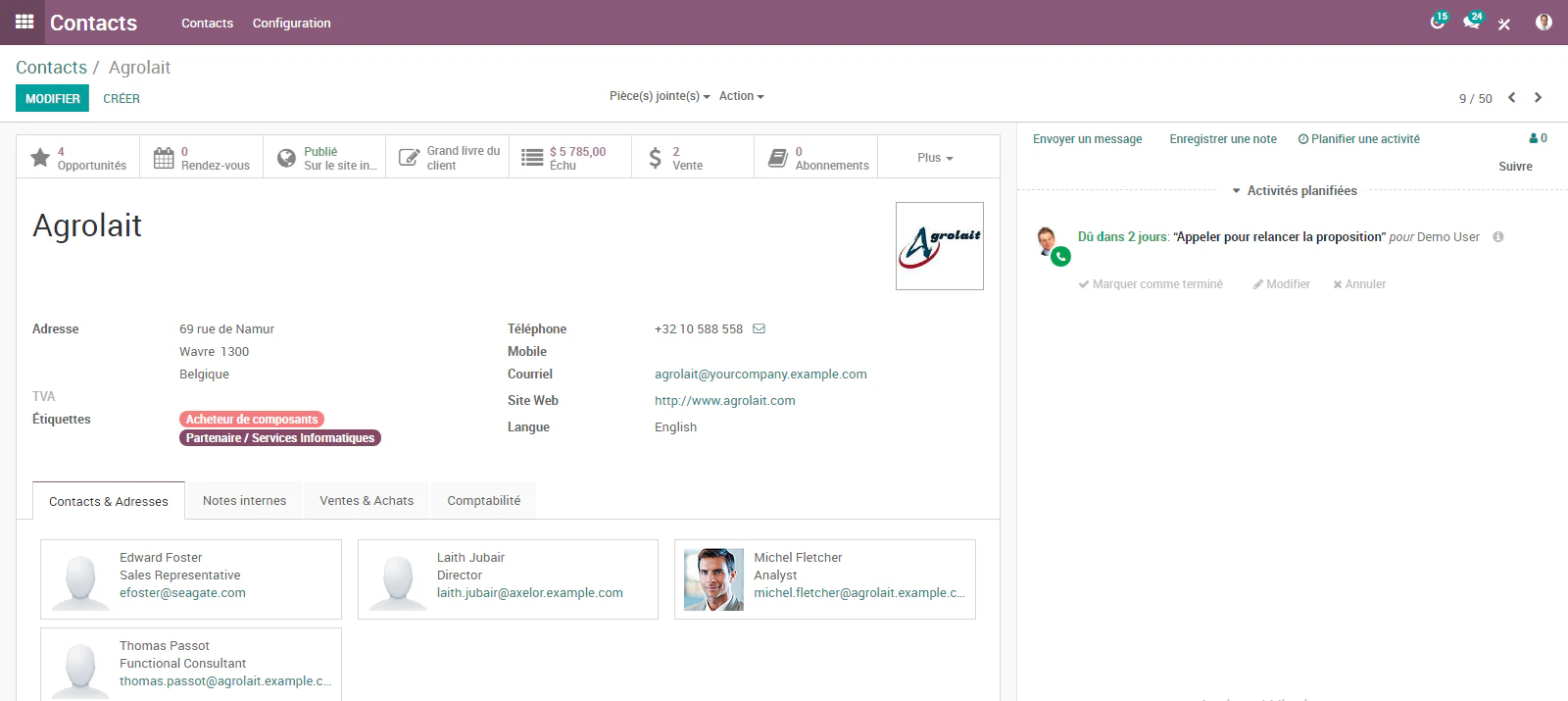Click the star Opportunités stat icon
Image resolution: width=1568 pixels, height=701 pixels.
(x=40, y=158)
